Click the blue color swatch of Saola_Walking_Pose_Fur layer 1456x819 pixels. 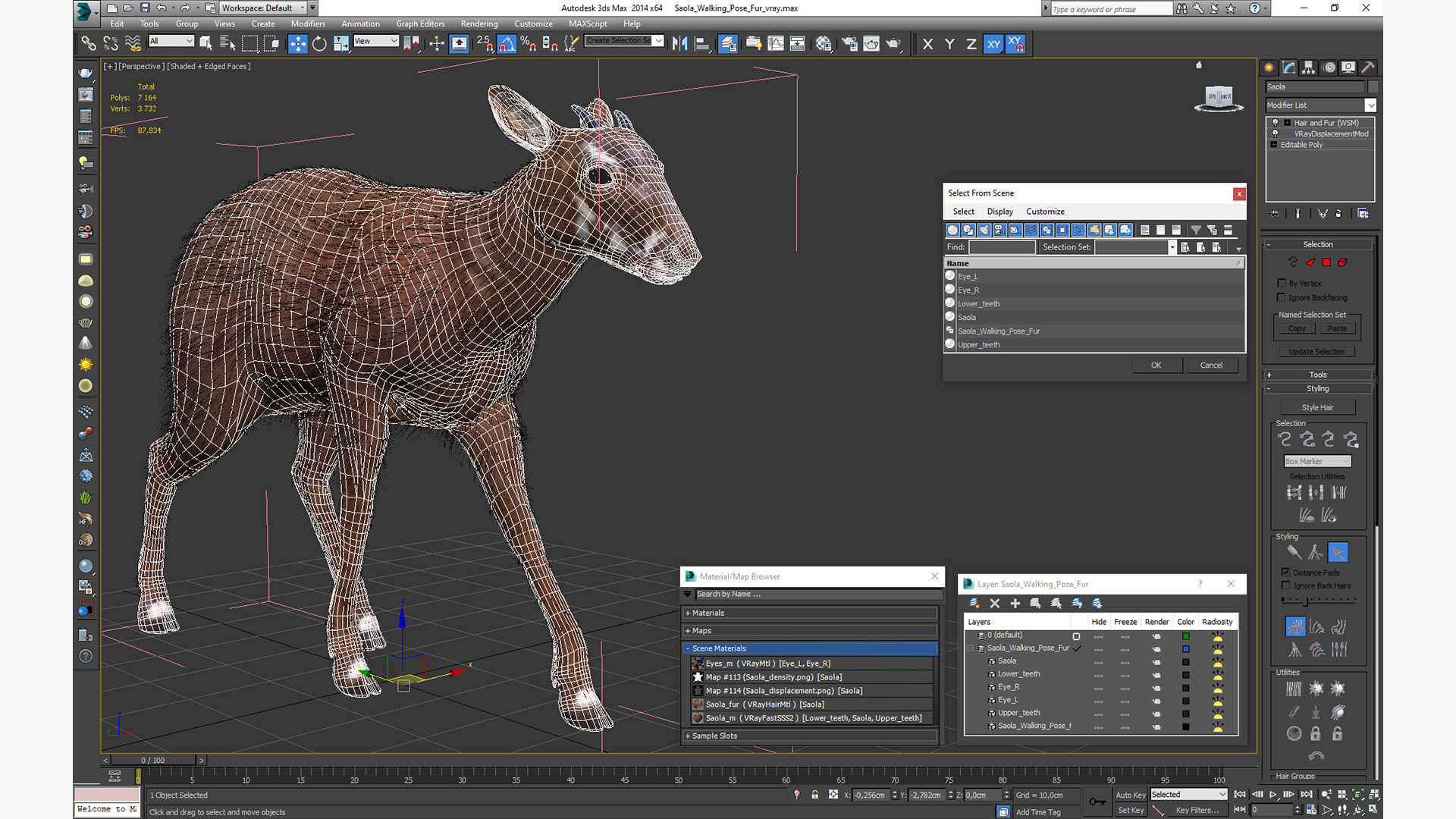coord(1185,649)
